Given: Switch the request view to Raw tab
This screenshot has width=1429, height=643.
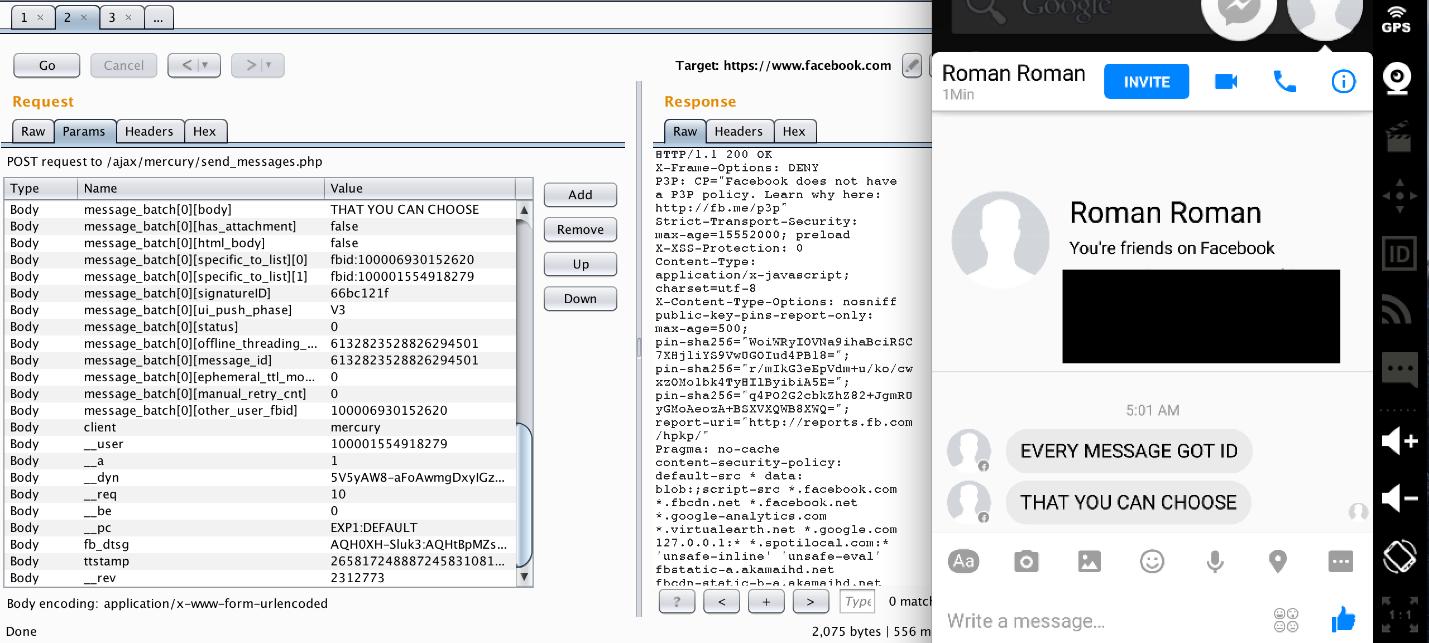Looking at the screenshot, I should (x=33, y=131).
